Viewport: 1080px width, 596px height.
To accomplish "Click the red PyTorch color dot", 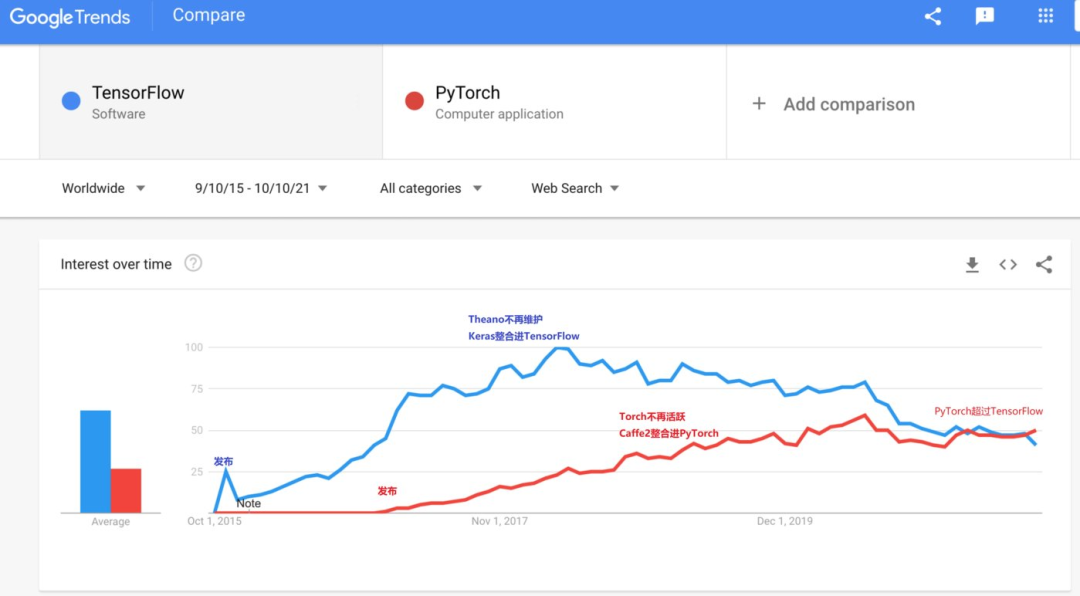I will click(414, 101).
